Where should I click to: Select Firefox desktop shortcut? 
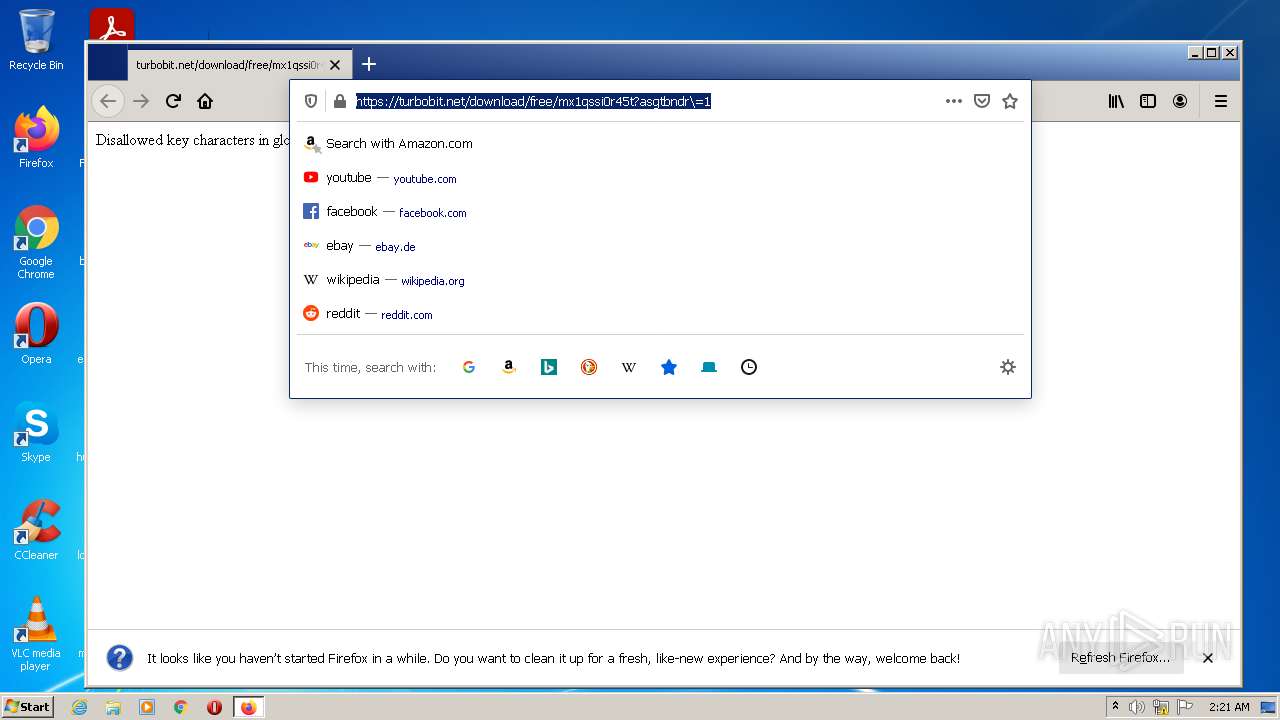coord(36,137)
